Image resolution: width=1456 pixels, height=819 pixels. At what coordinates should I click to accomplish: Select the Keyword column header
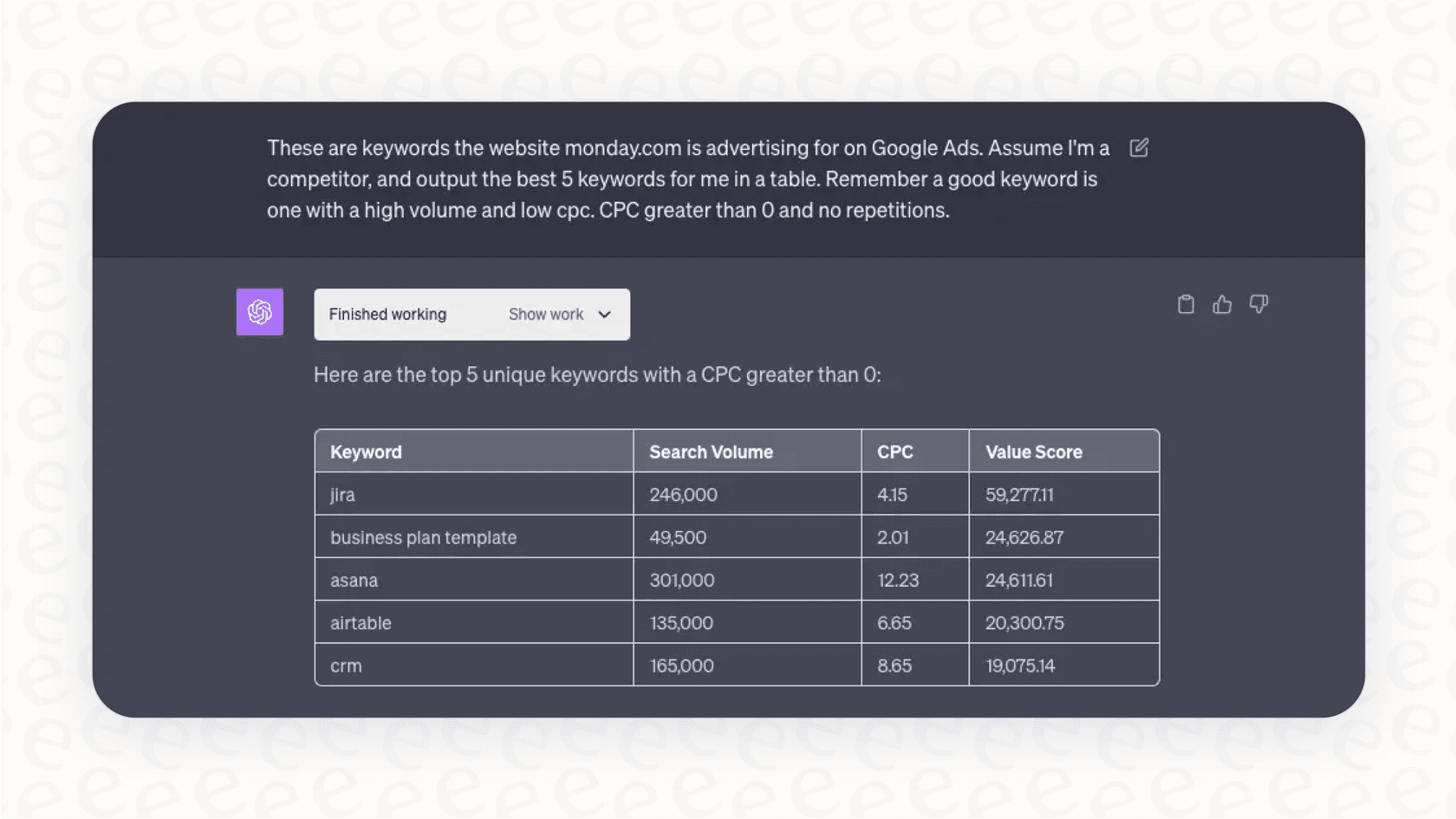[x=366, y=451]
